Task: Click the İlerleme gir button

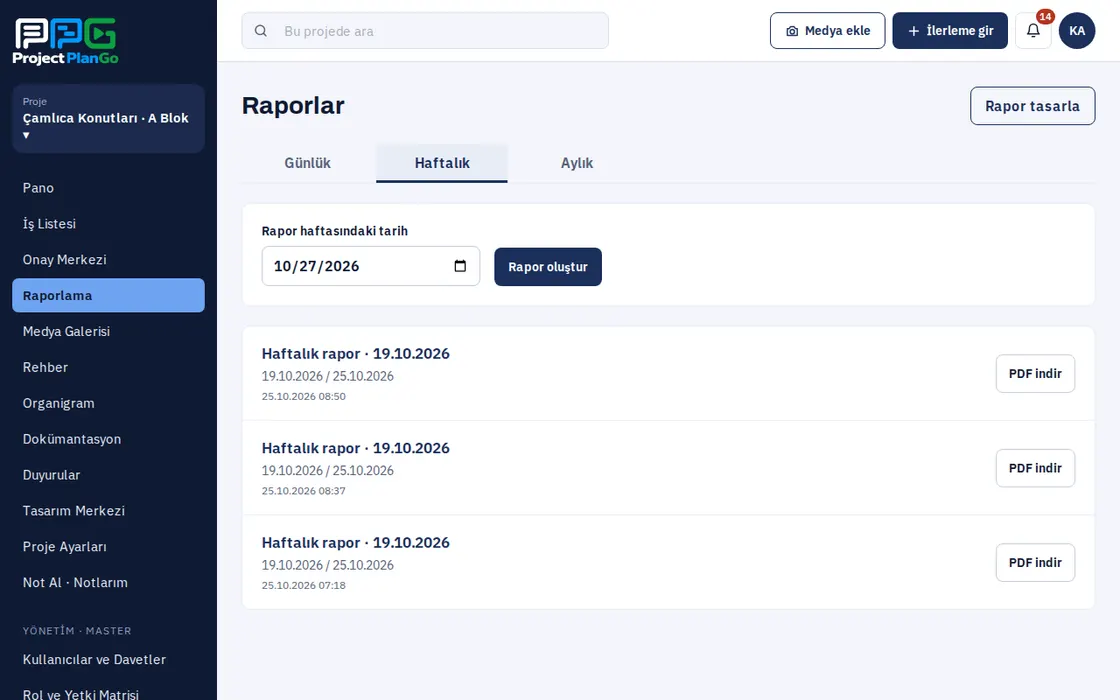Action: click(950, 31)
